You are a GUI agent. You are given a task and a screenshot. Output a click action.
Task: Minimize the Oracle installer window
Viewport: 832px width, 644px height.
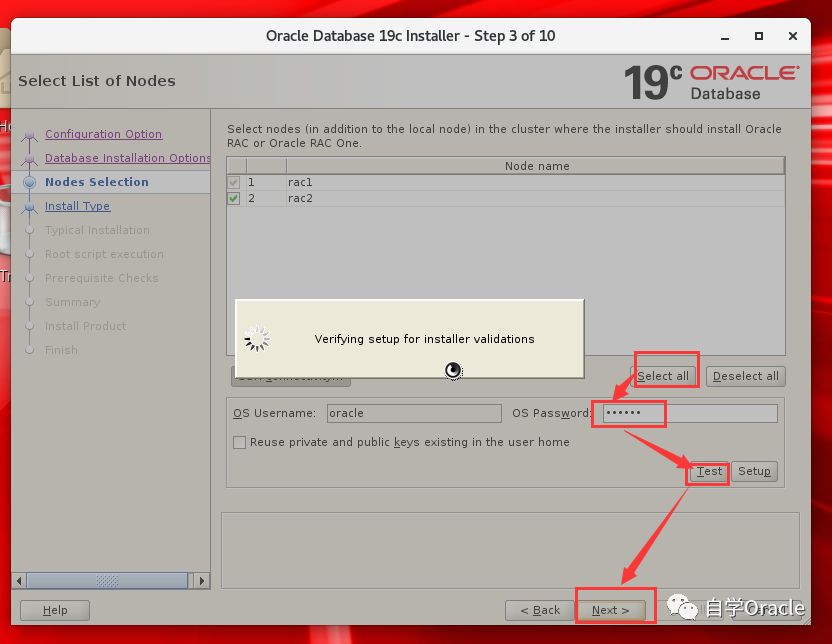[x=725, y=37]
